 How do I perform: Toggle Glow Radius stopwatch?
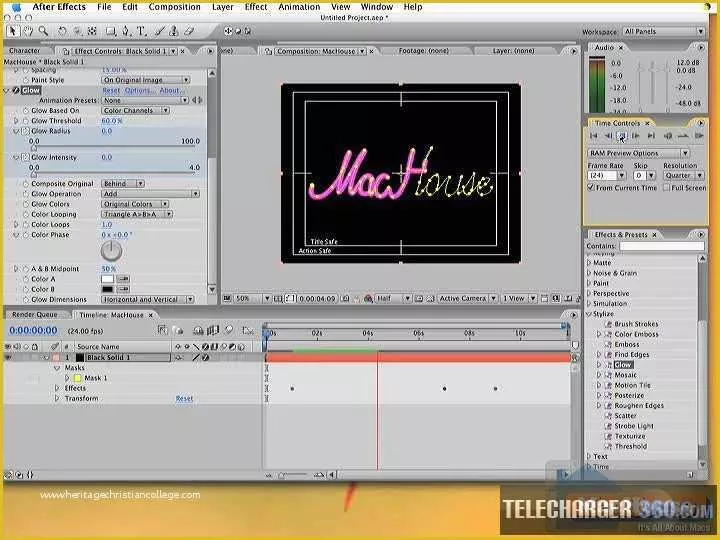tap(26, 131)
